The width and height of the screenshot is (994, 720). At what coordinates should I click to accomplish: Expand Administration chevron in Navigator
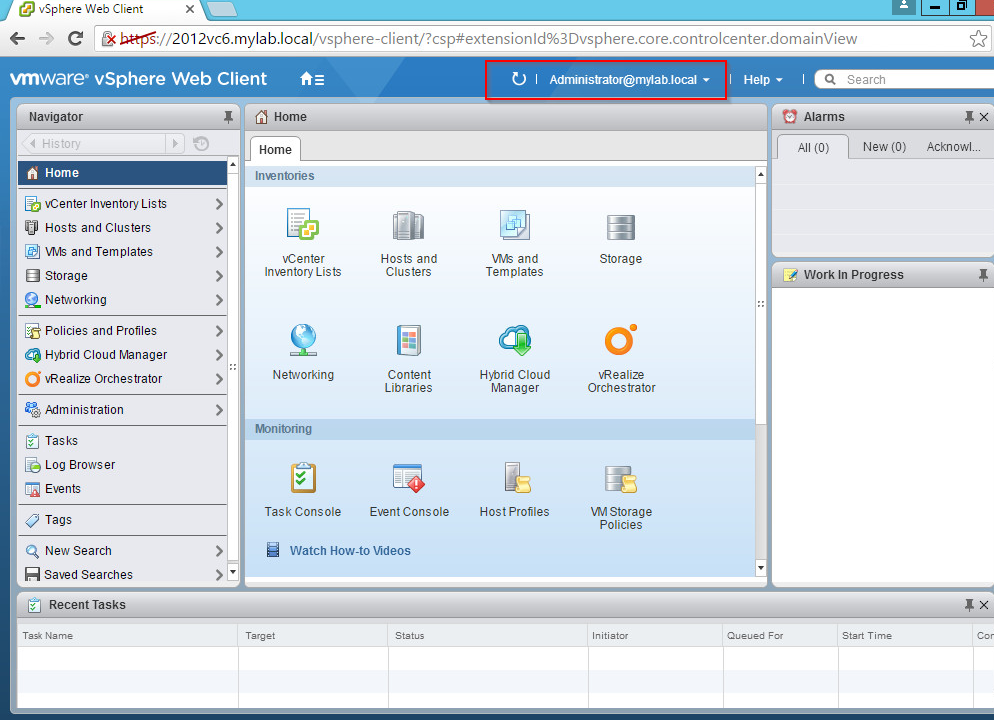click(x=219, y=409)
